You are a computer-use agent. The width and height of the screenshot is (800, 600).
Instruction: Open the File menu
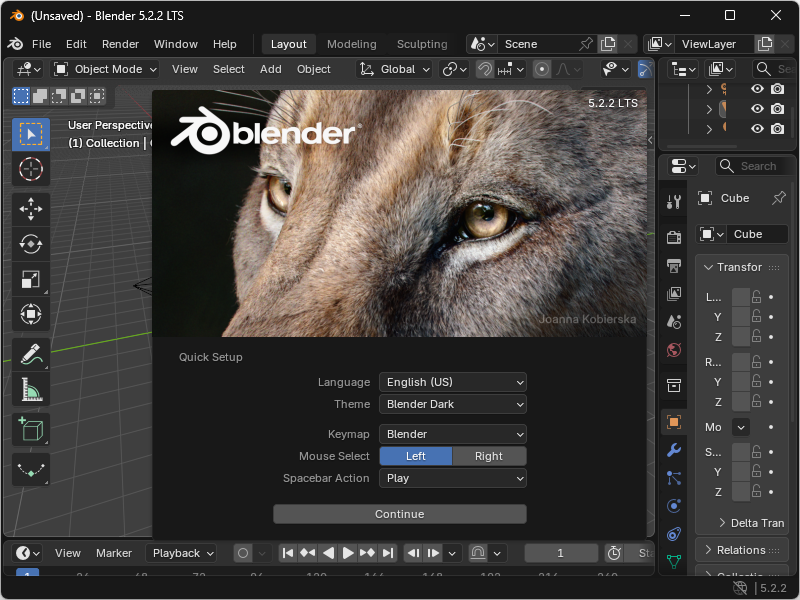pos(41,44)
